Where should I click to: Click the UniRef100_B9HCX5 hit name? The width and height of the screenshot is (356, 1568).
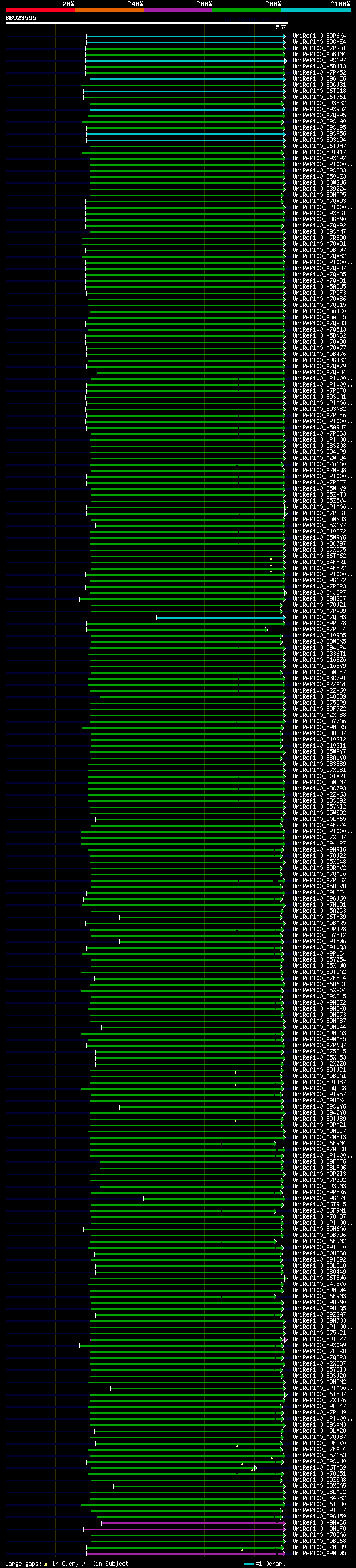tap(319, 728)
